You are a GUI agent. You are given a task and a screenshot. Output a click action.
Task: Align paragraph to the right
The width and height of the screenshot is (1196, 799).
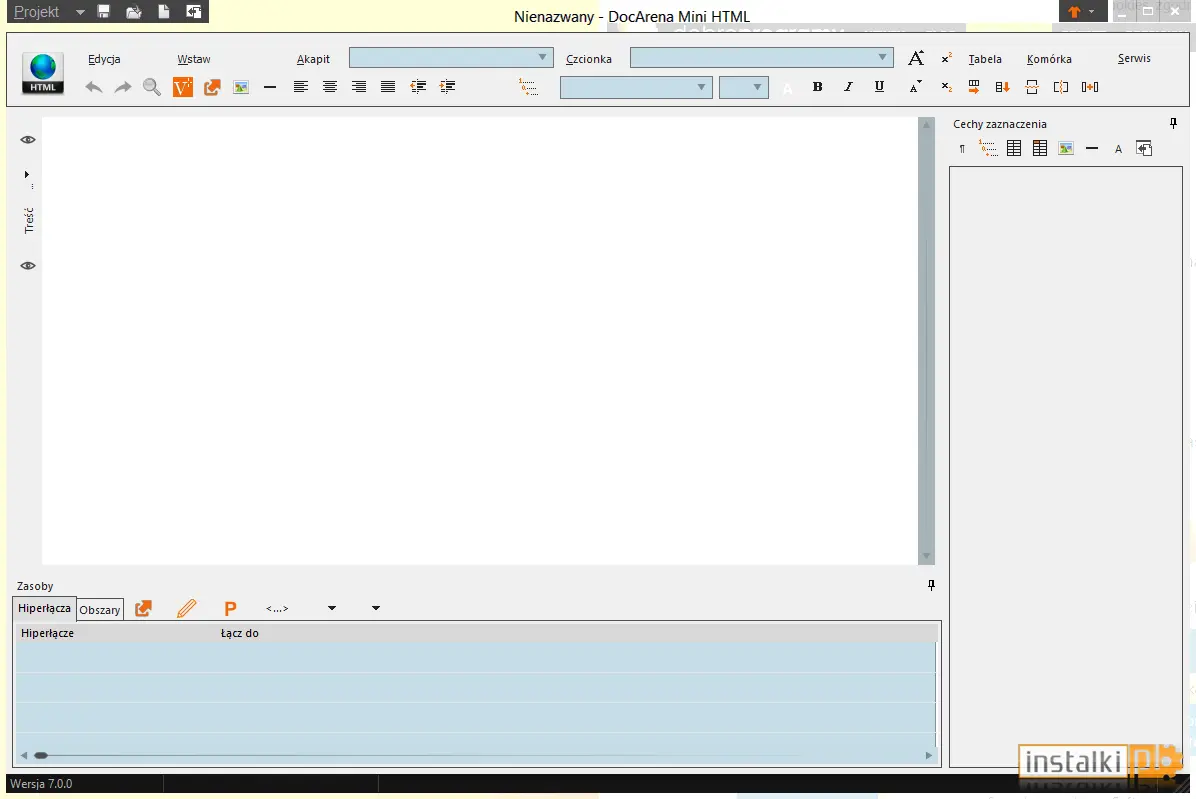click(x=358, y=87)
